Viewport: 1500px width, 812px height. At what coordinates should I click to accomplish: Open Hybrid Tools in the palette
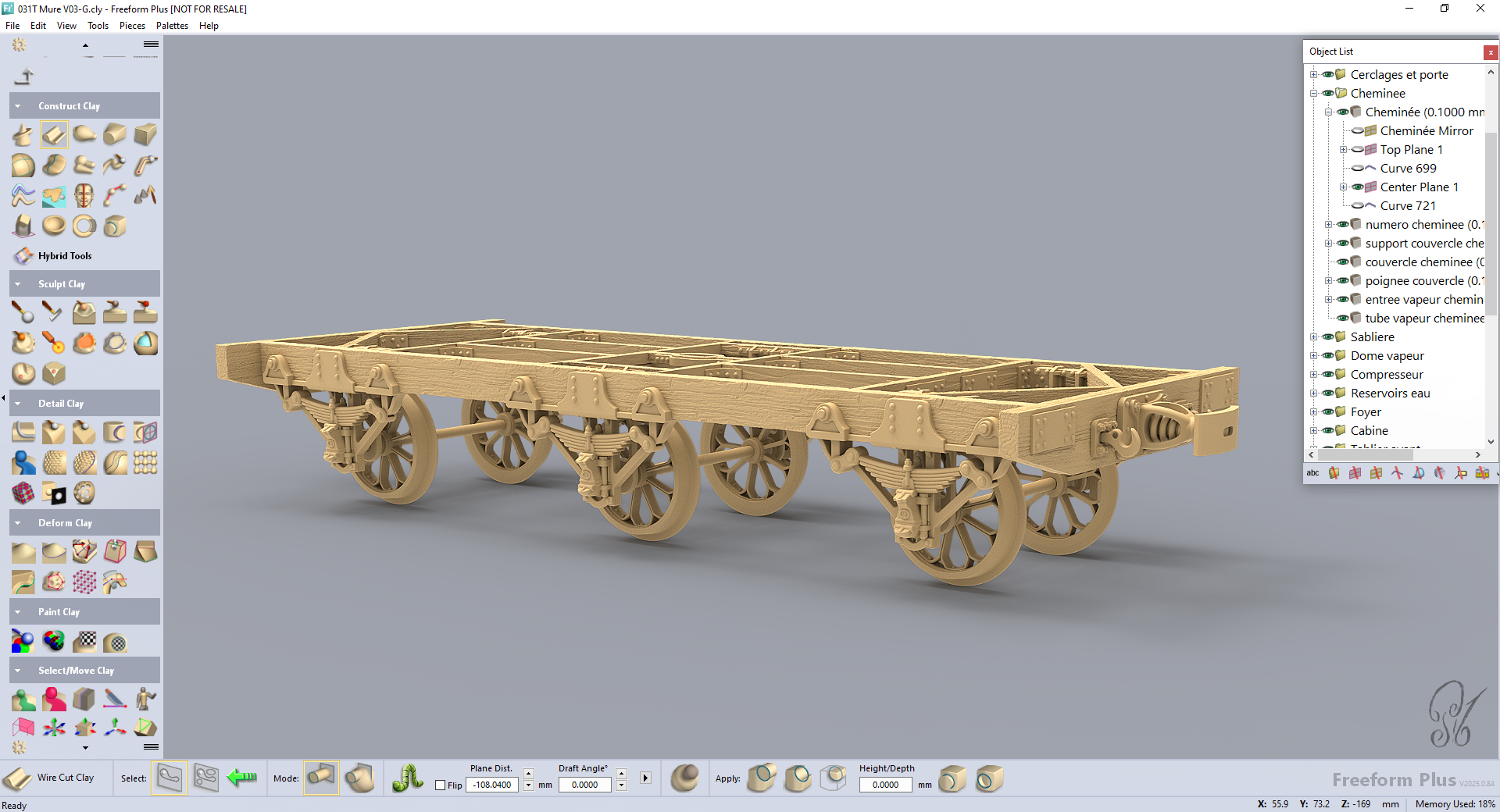point(64,256)
